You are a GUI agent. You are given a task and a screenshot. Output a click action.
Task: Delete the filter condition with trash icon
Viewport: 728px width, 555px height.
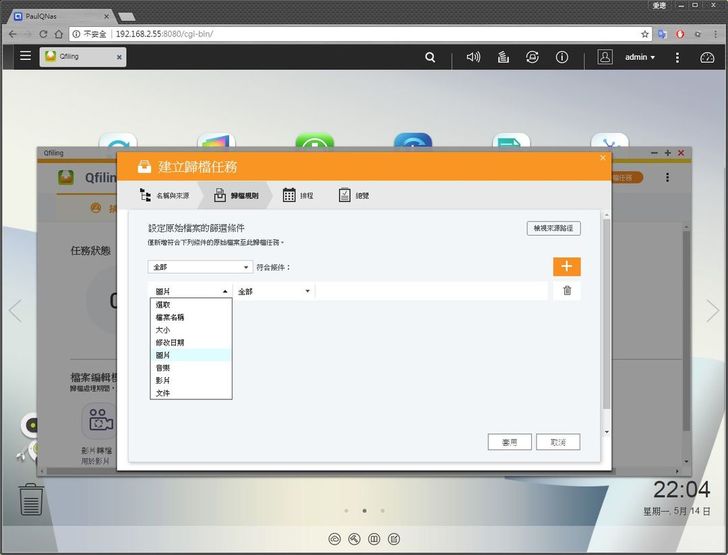click(567, 291)
